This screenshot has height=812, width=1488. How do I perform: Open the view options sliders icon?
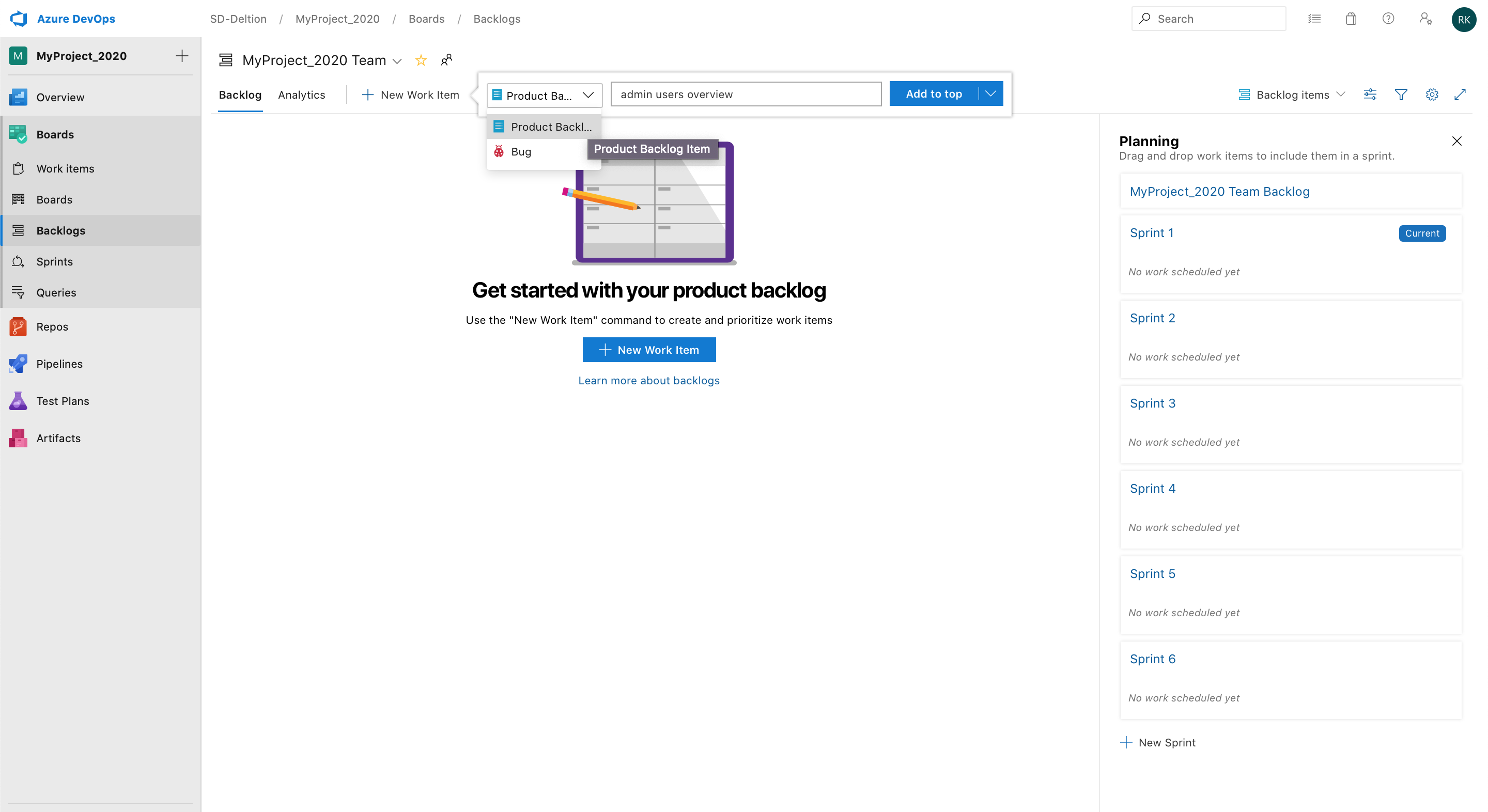1370,94
